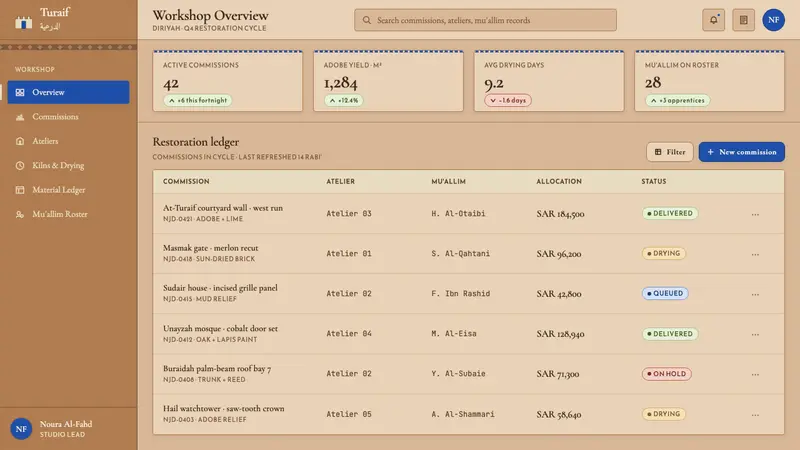This screenshot has width=800, height=450.
Task: Click 'Atelier 05' cell
Action: [x=349, y=414]
